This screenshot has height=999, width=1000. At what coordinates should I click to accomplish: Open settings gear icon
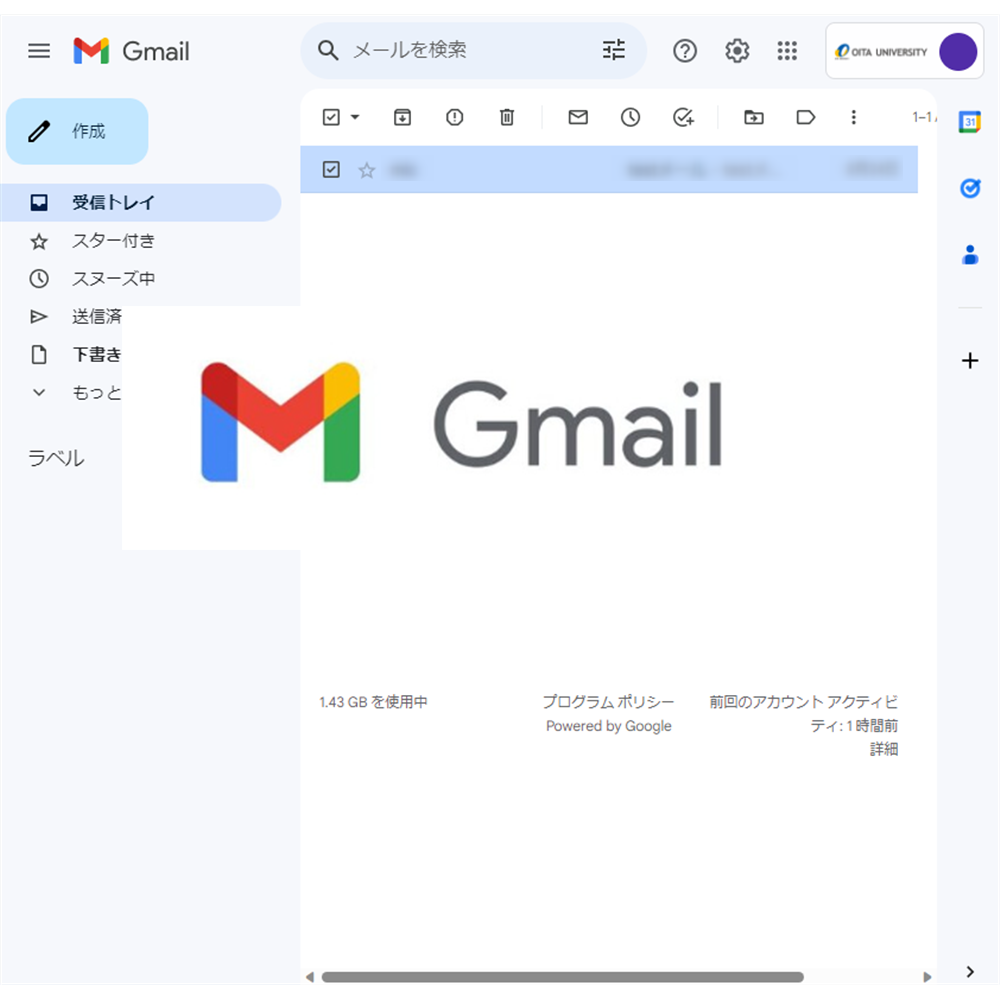pos(737,50)
